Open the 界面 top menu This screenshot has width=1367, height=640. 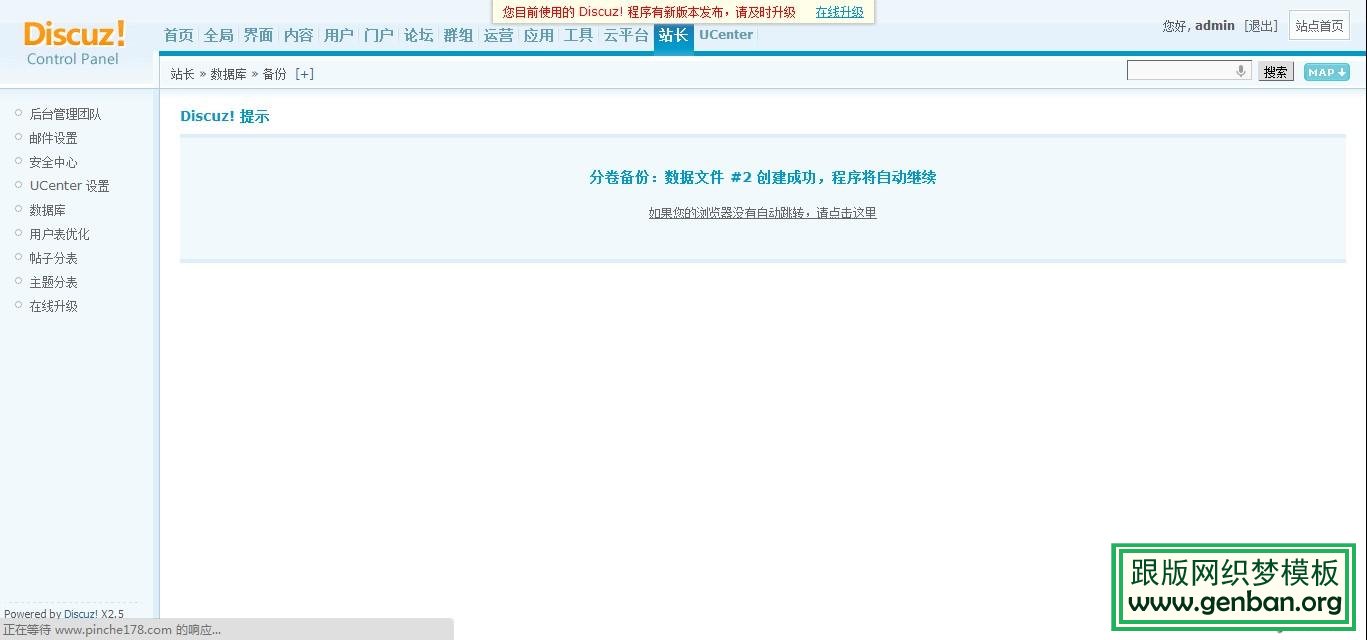(x=258, y=35)
